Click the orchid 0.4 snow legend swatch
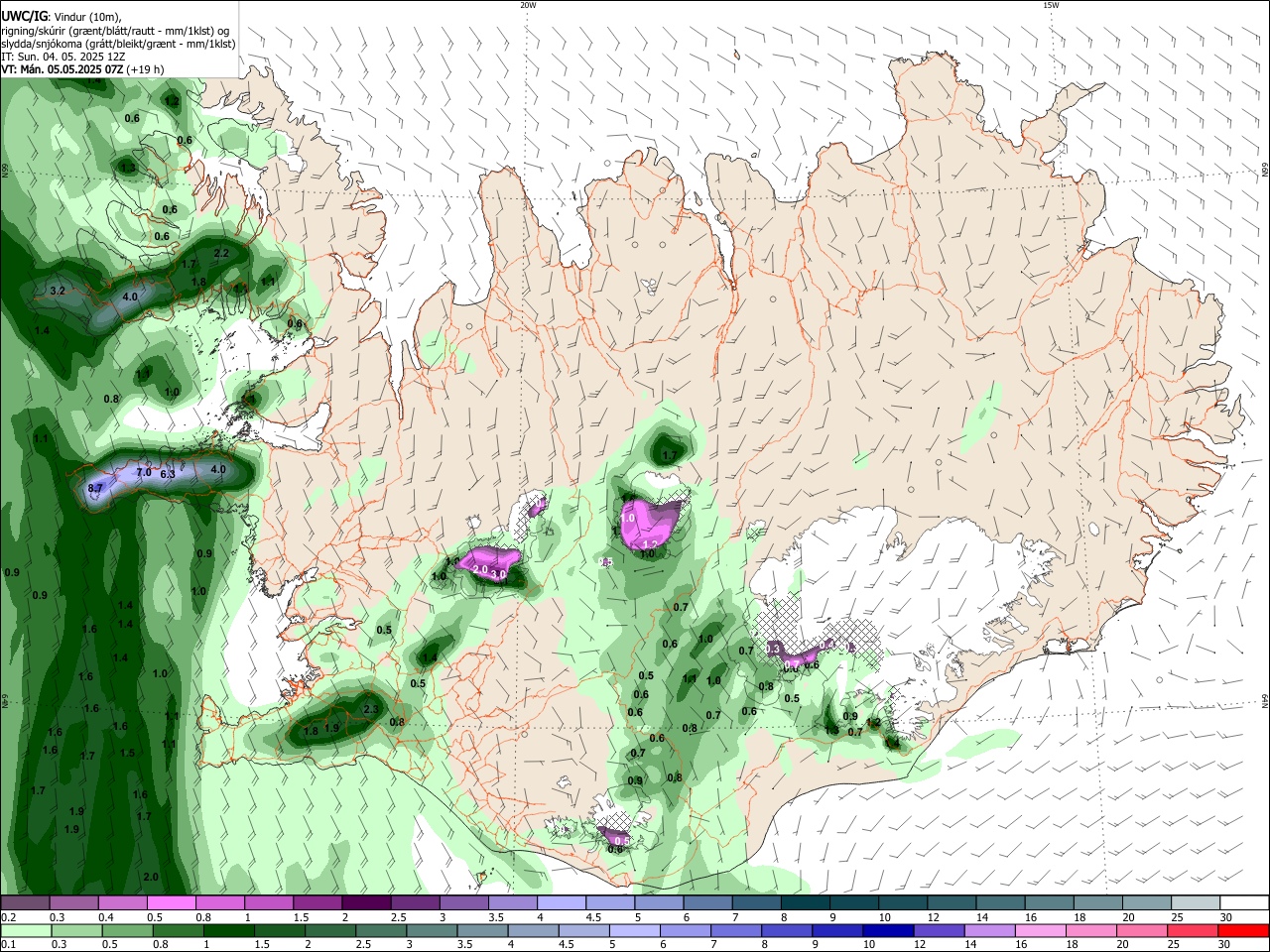Viewport: 1270px width, 952px height. pos(122,902)
